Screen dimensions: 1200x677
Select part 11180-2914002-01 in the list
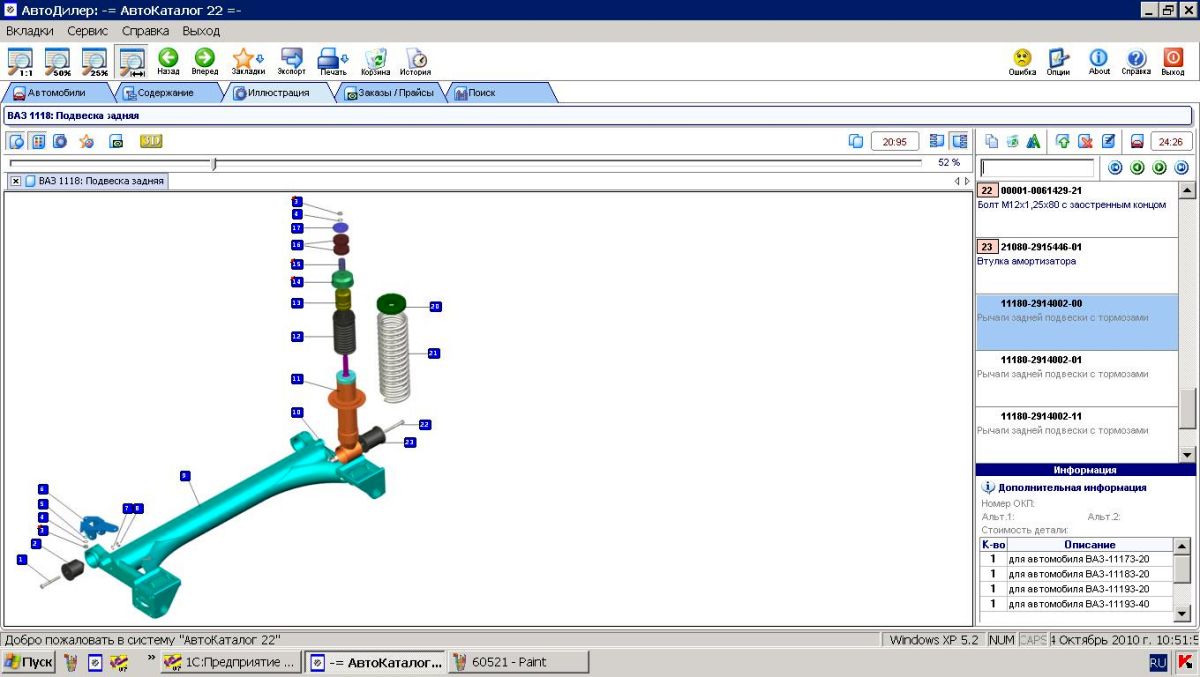tap(1077, 378)
